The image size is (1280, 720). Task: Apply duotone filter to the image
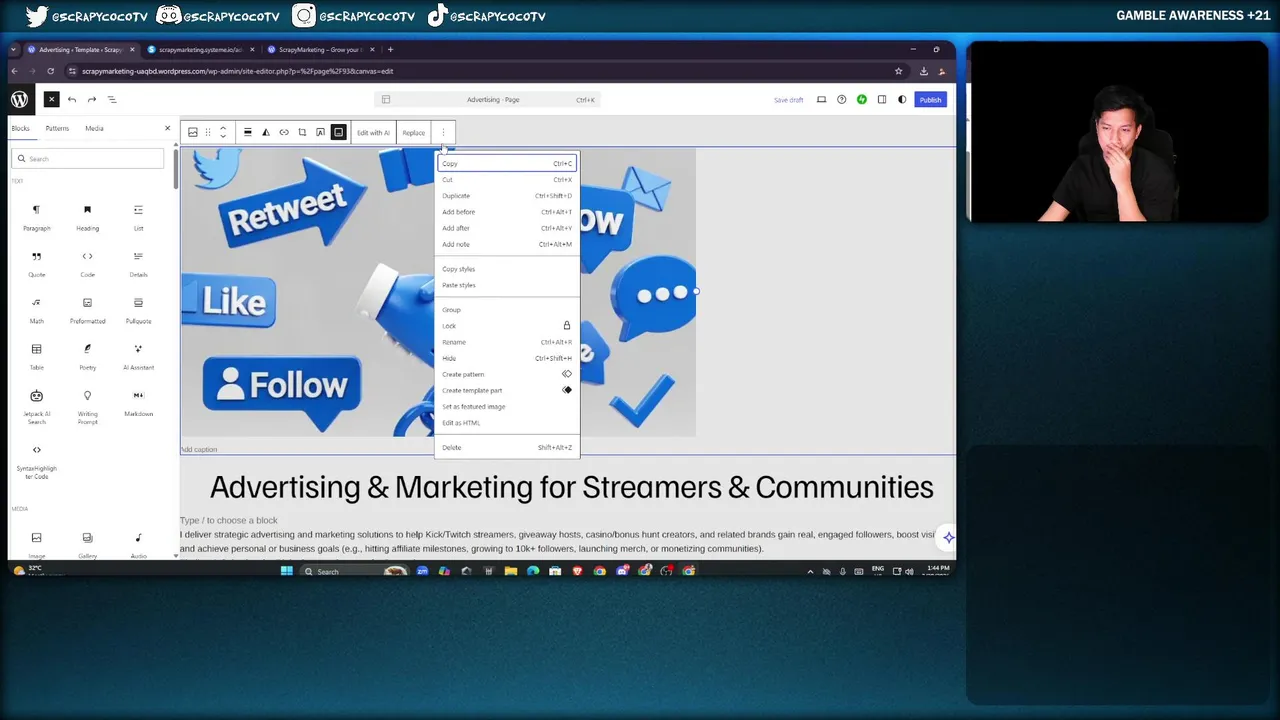click(266, 132)
